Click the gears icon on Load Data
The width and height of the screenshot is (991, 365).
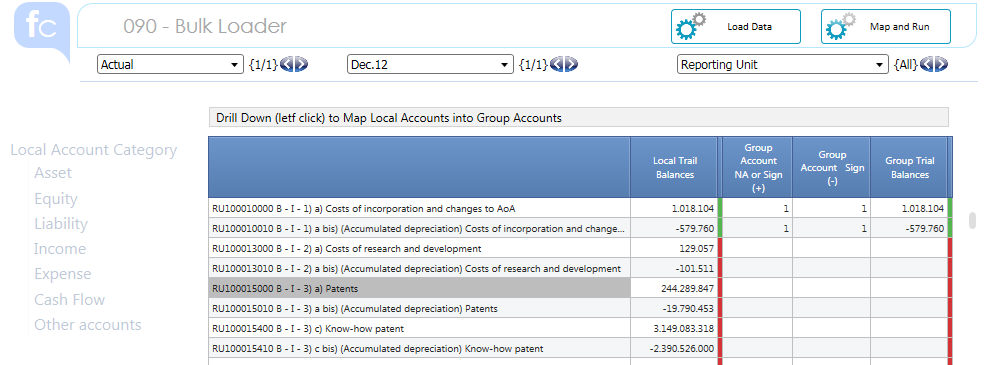click(x=690, y=27)
